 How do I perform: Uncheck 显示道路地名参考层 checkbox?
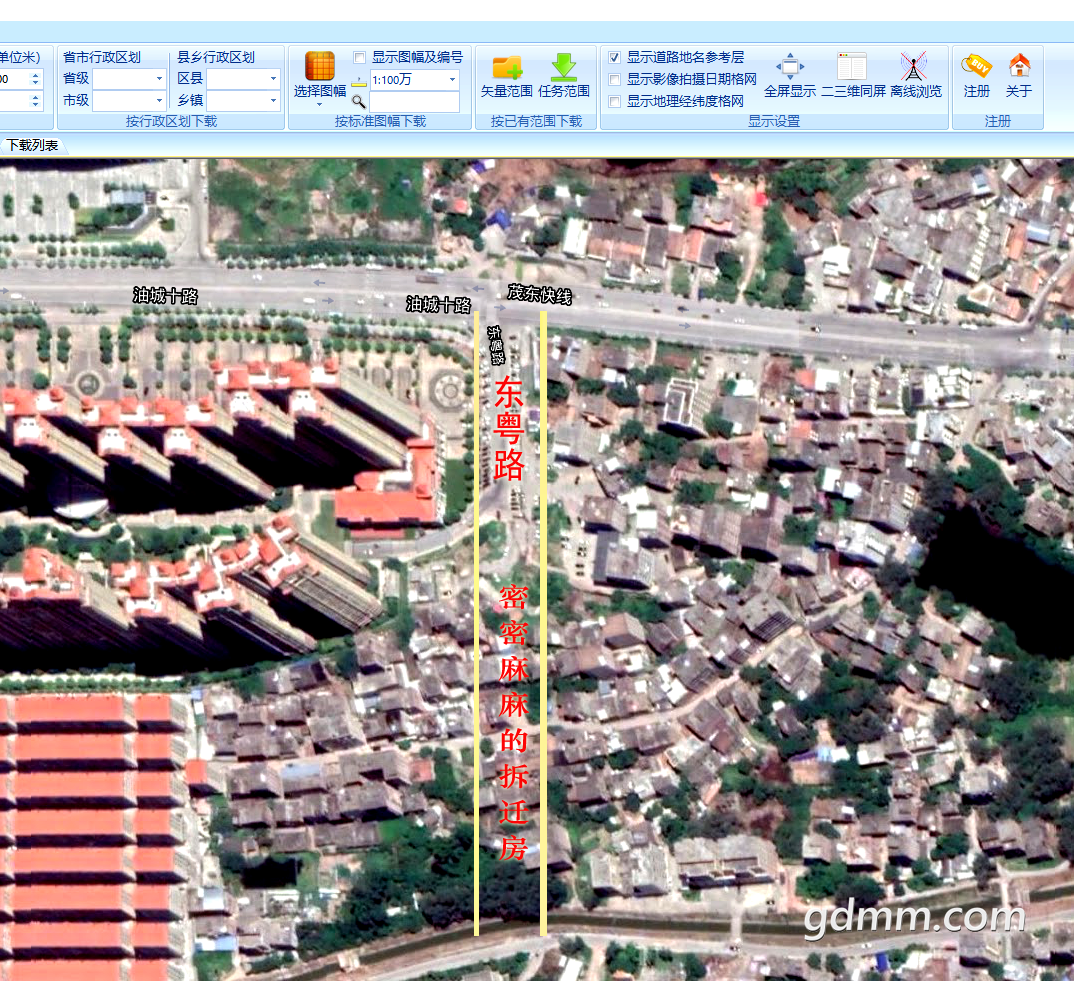point(615,58)
